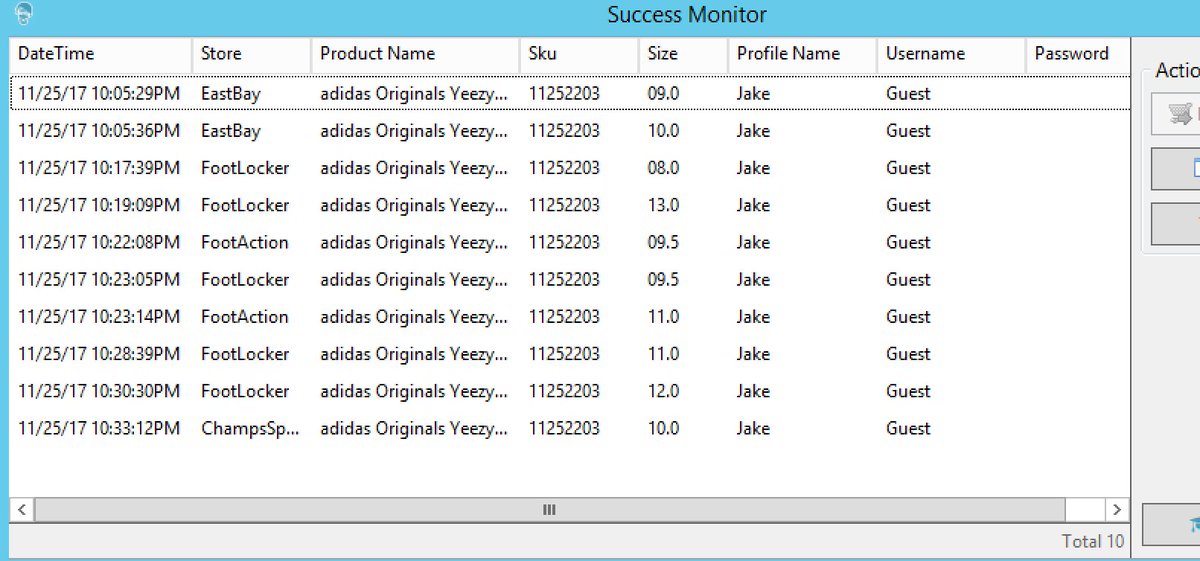
Task: Select the row dated 11/25/17 10:05:36PM
Action: click(570, 131)
